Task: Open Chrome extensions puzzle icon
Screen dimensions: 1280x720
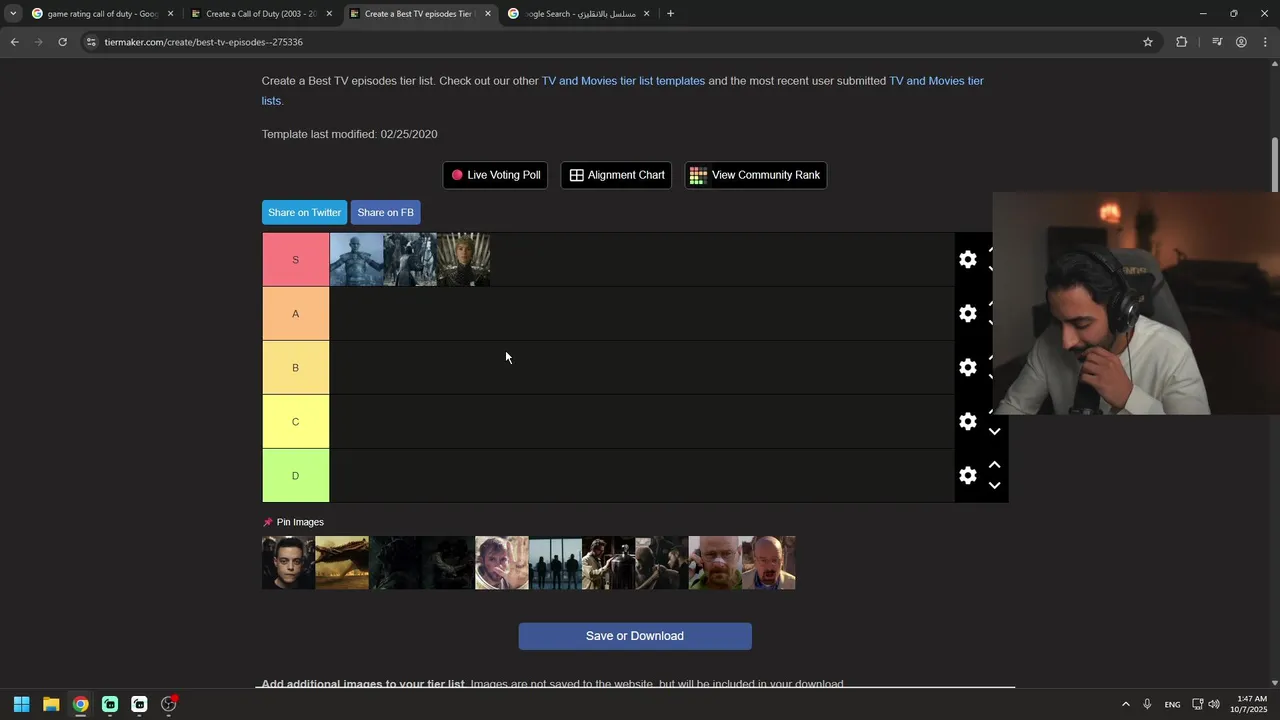Action: [x=1182, y=42]
